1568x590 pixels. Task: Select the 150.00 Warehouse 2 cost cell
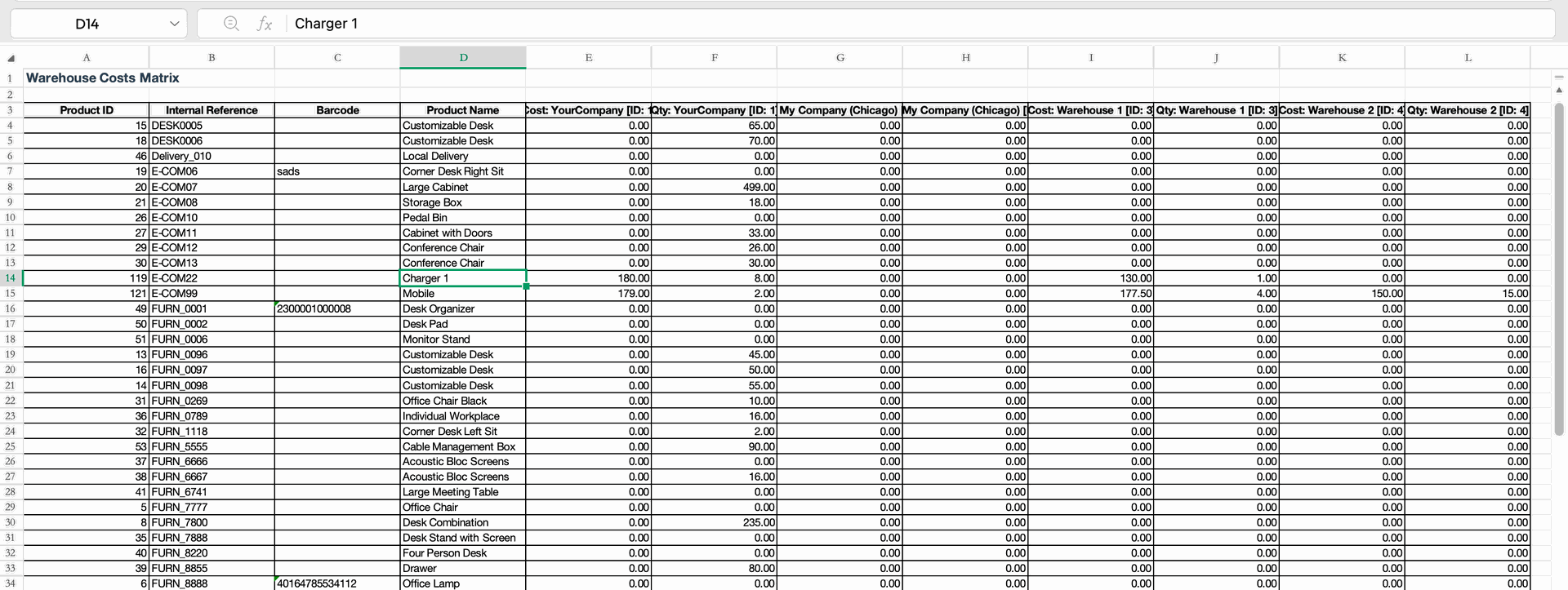[x=1342, y=294]
